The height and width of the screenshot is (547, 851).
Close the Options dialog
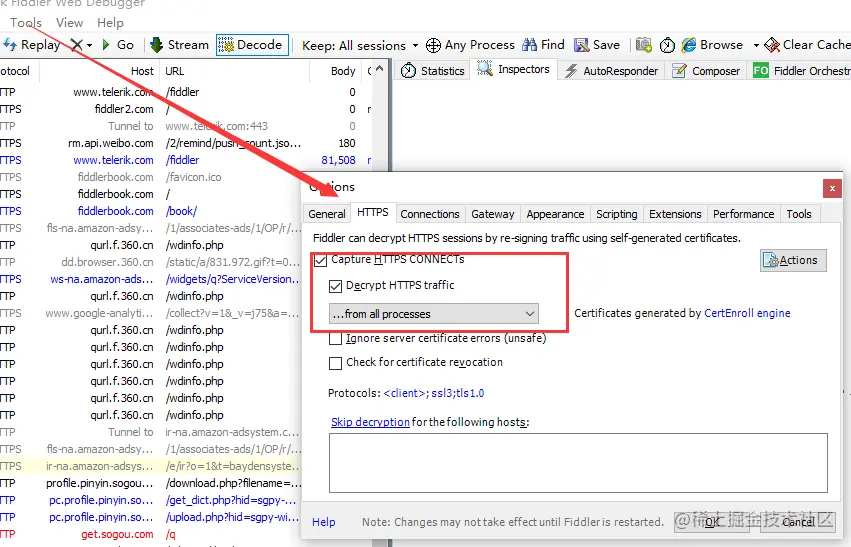[832, 189]
